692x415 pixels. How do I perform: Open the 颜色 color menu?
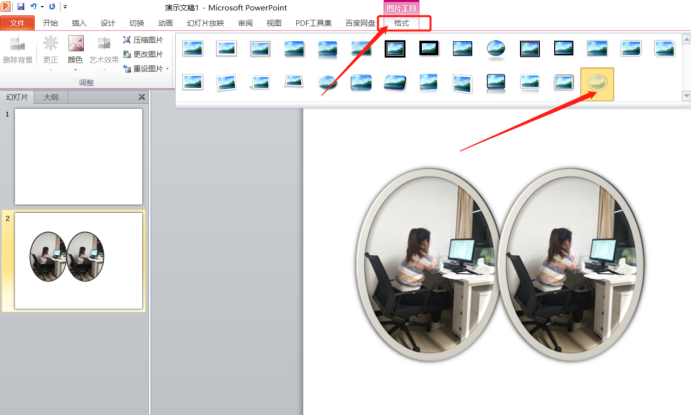coord(75,52)
